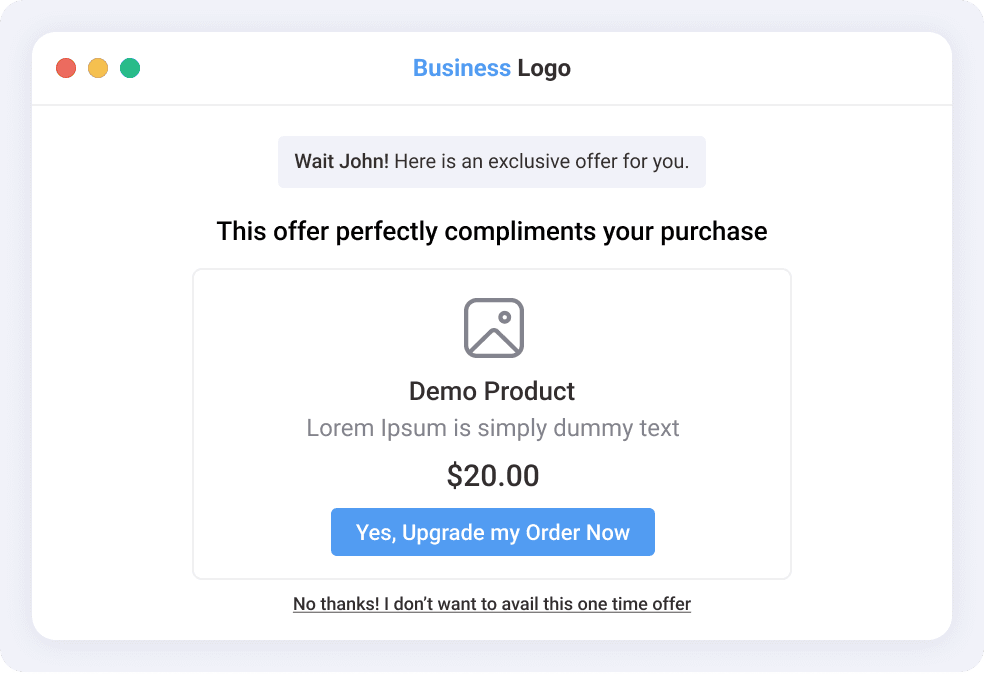Image resolution: width=984 pixels, height=674 pixels.
Task: Click the $20.00 price
Action: [493, 475]
